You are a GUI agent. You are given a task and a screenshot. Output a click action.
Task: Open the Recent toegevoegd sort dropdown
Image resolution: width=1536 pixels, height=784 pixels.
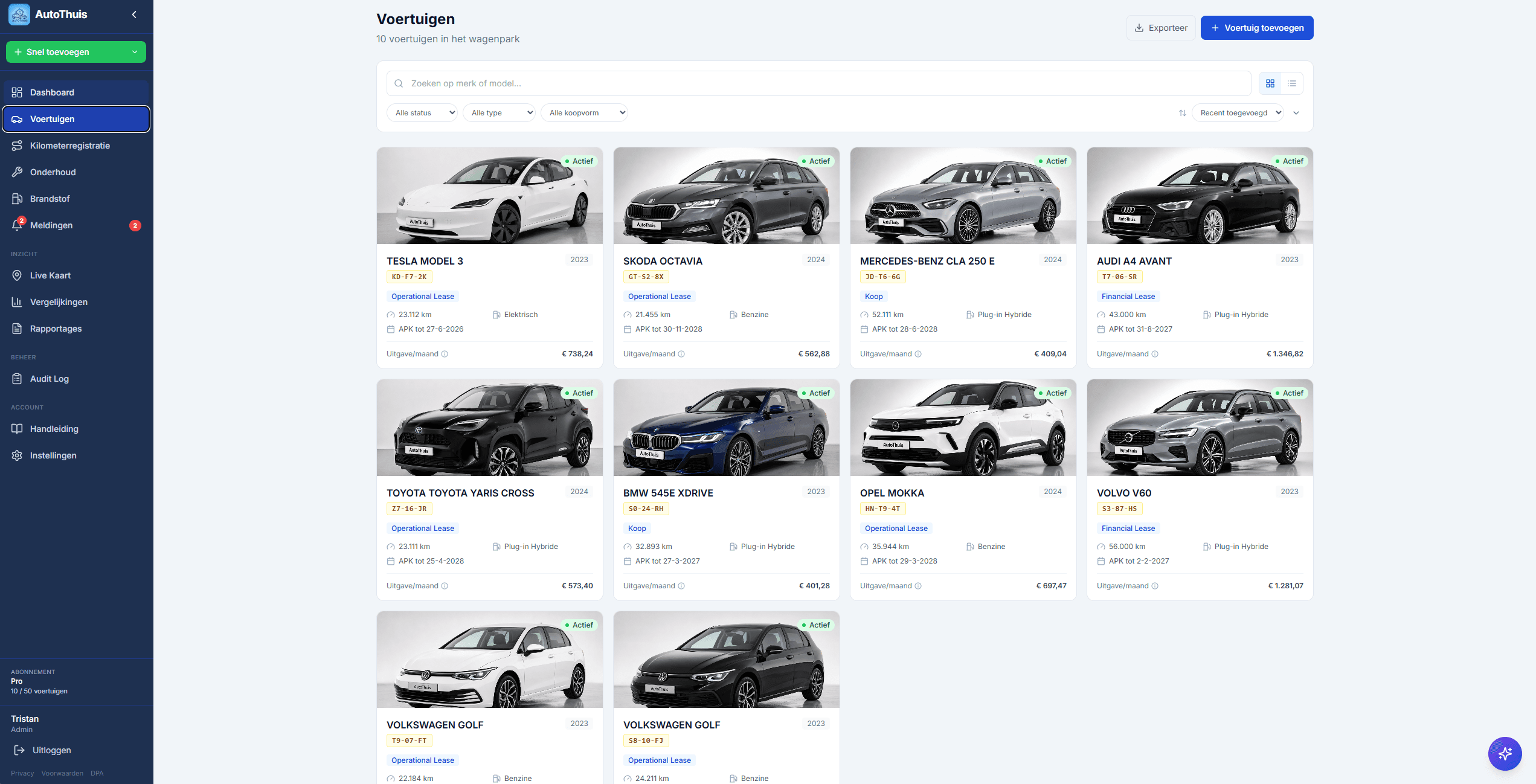click(x=1238, y=113)
